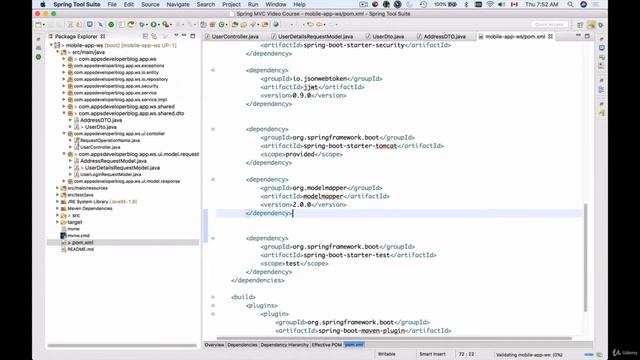This screenshot has width=640, height=360.
Task: Open the Source menu
Action: pyautogui.click(x=150, y=4)
